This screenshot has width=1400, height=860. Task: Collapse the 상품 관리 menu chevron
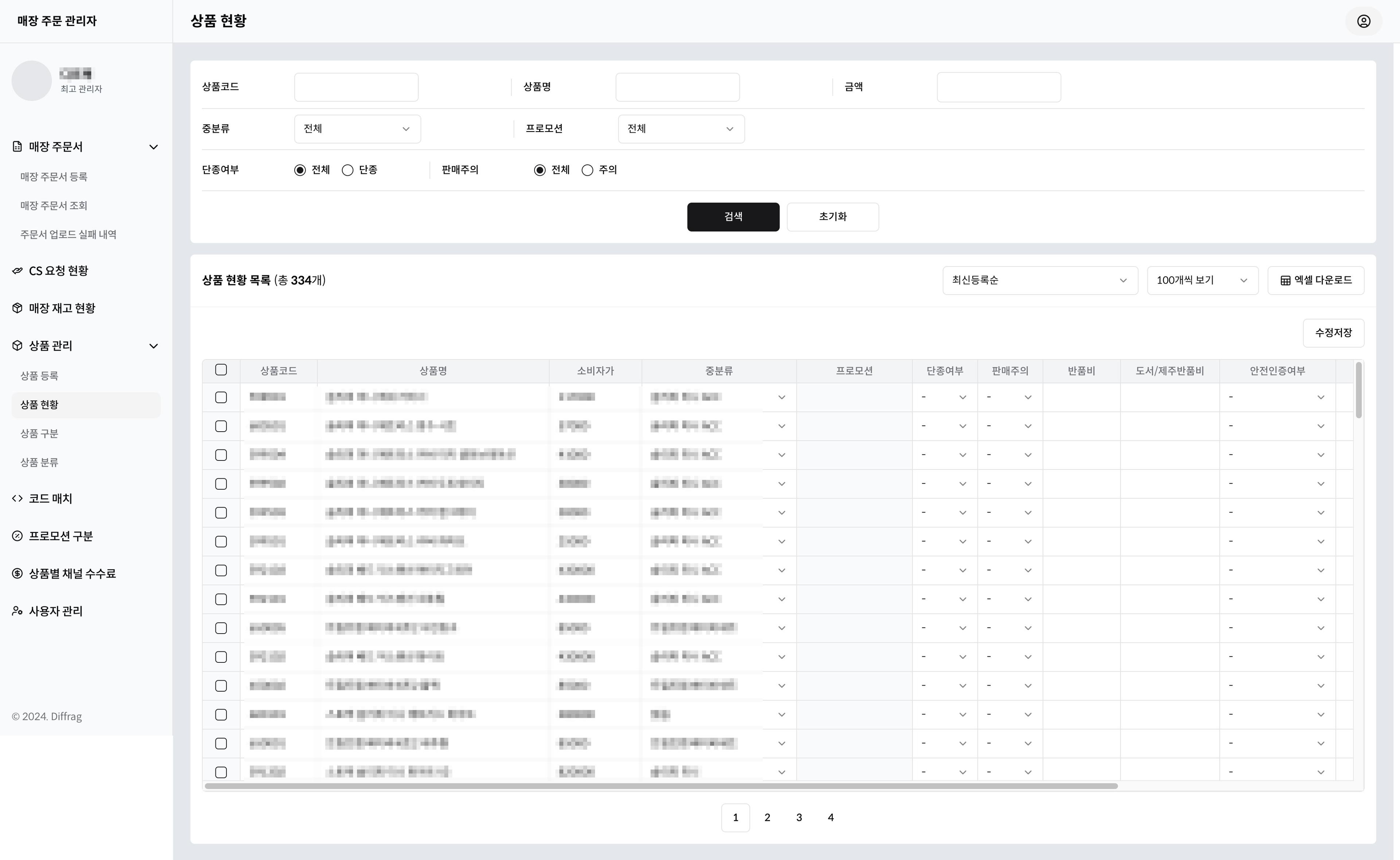click(153, 346)
